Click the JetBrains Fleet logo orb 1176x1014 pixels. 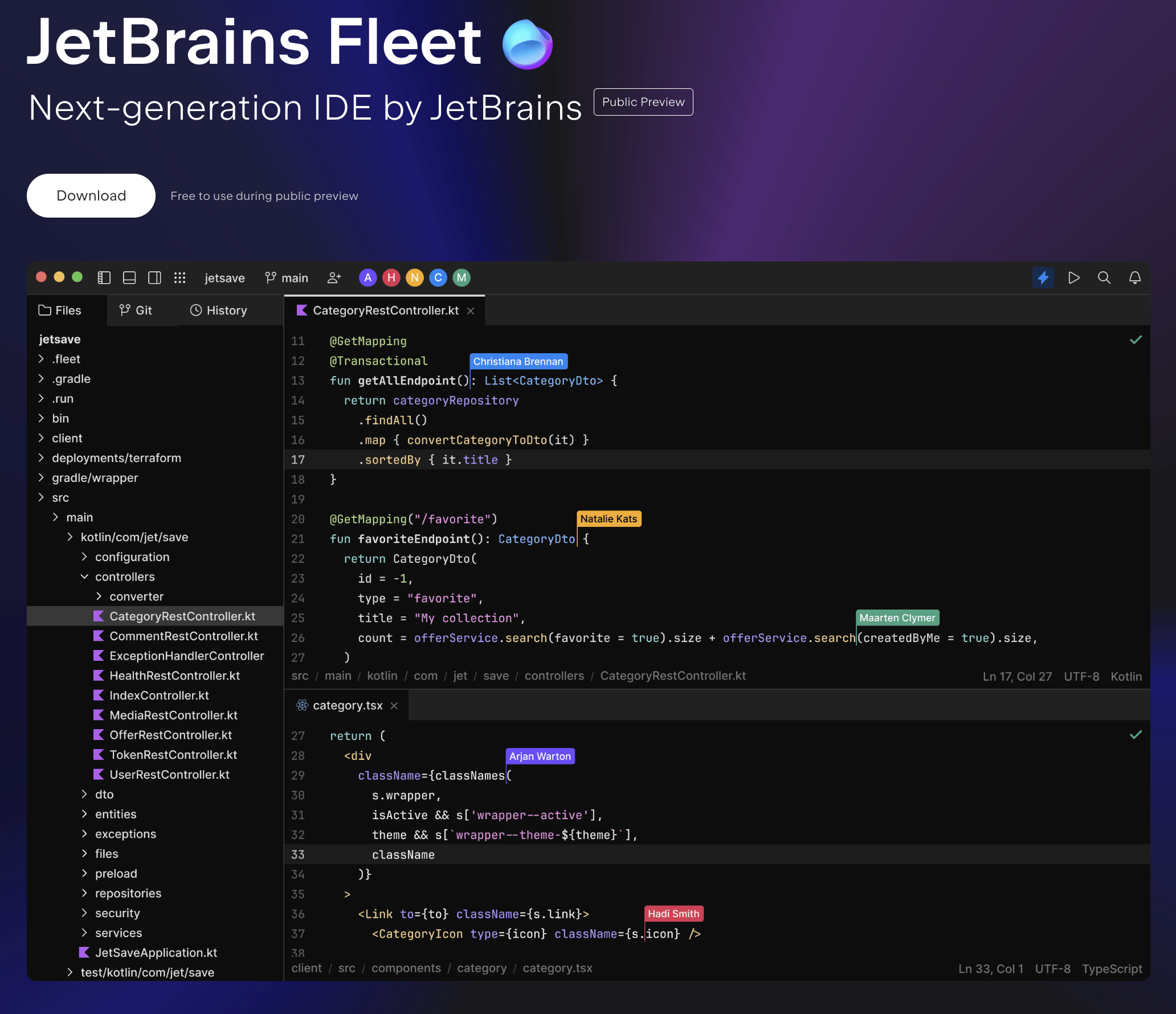point(528,44)
